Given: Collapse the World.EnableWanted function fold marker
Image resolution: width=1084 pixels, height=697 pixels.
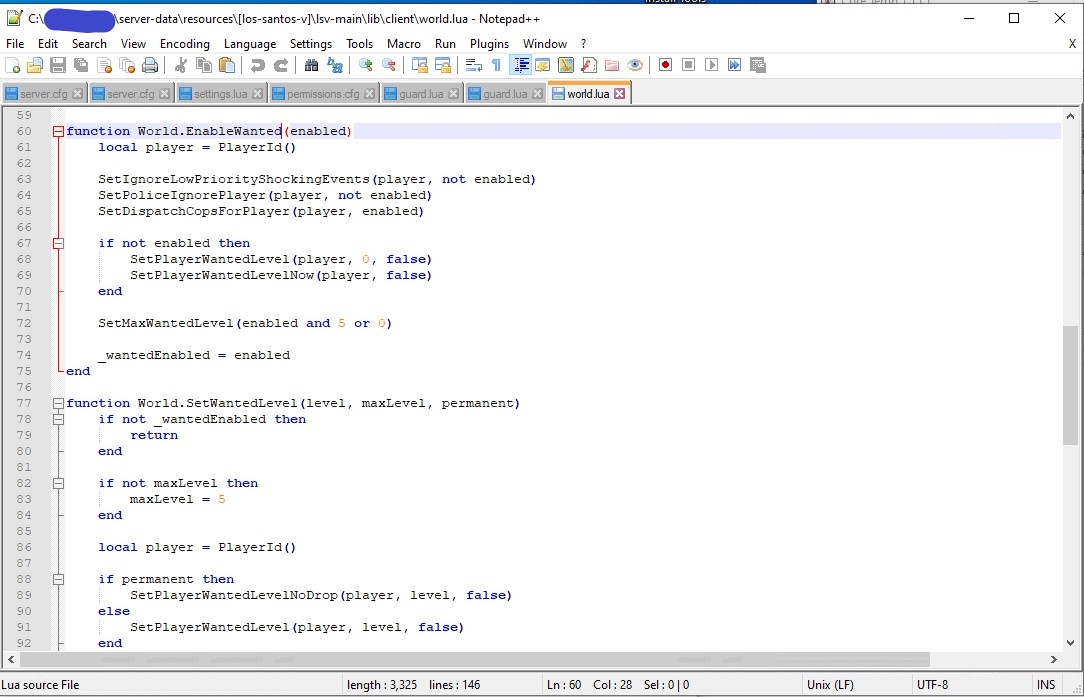Looking at the screenshot, I should (x=58, y=131).
